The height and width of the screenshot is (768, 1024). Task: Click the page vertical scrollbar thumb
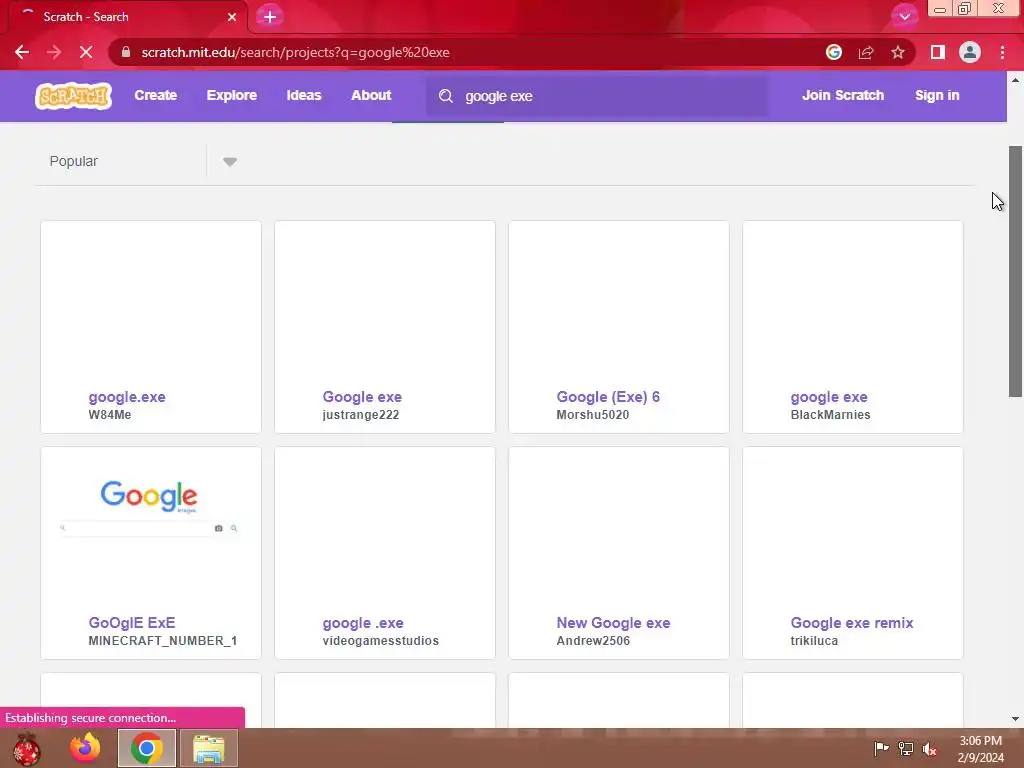1015,271
